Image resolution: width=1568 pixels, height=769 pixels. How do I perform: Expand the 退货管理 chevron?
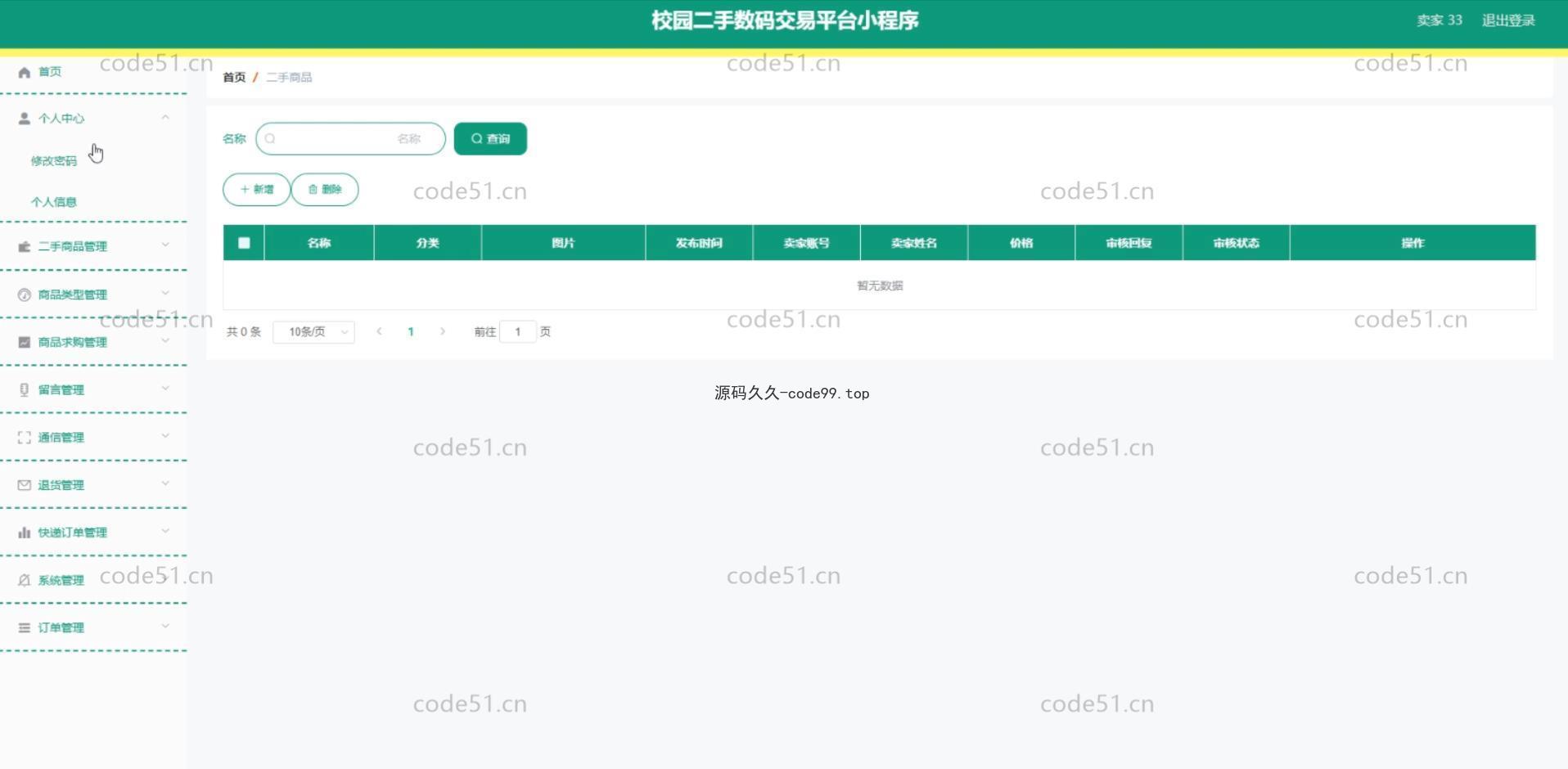pyautogui.click(x=165, y=483)
